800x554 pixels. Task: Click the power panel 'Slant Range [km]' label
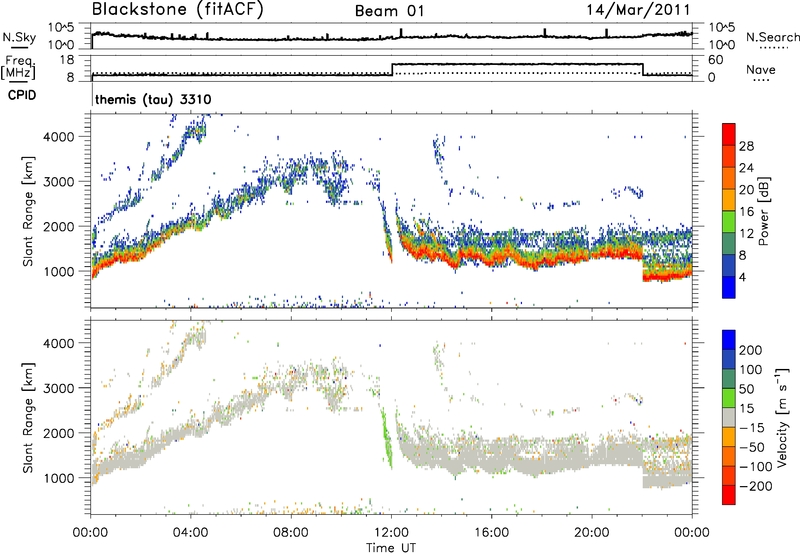[x=28, y=211]
